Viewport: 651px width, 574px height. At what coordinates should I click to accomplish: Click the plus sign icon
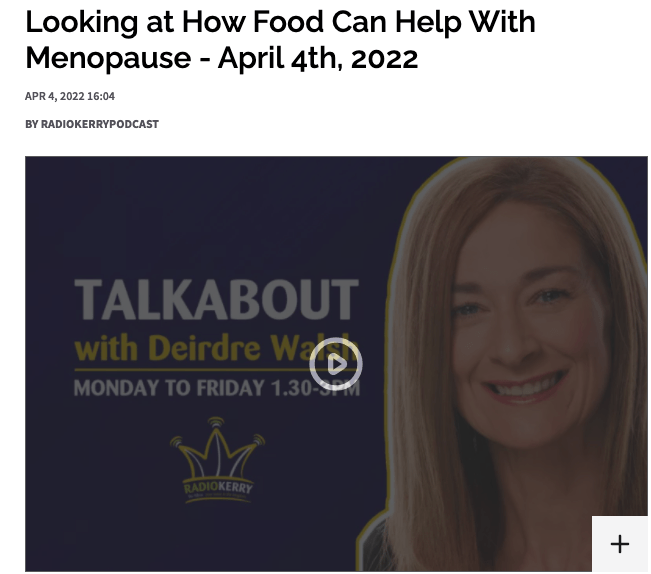pyautogui.click(x=619, y=544)
